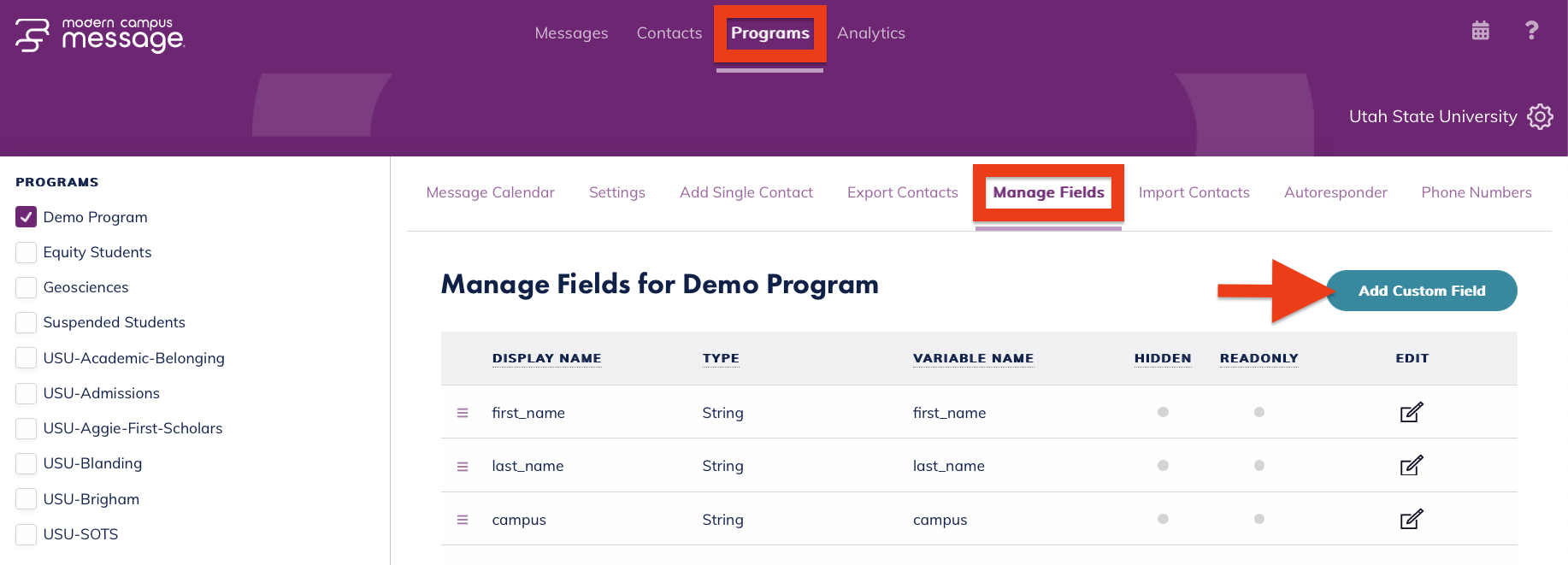The image size is (1568, 565).
Task: Go to the Contacts nav item
Action: click(669, 33)
